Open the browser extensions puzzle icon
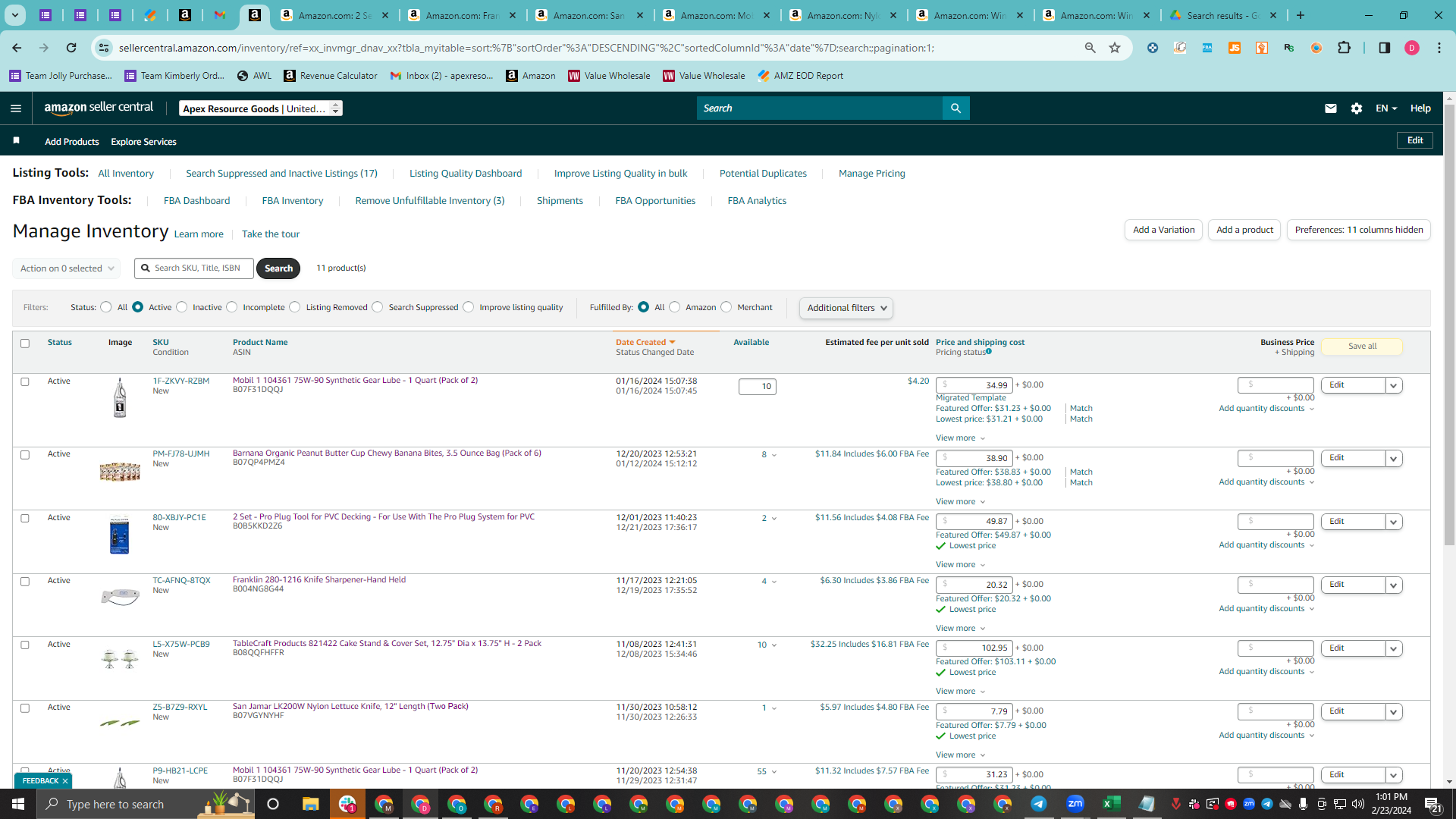The width and height of the screenshot is (1456, 819). (x=1344, y=48)
